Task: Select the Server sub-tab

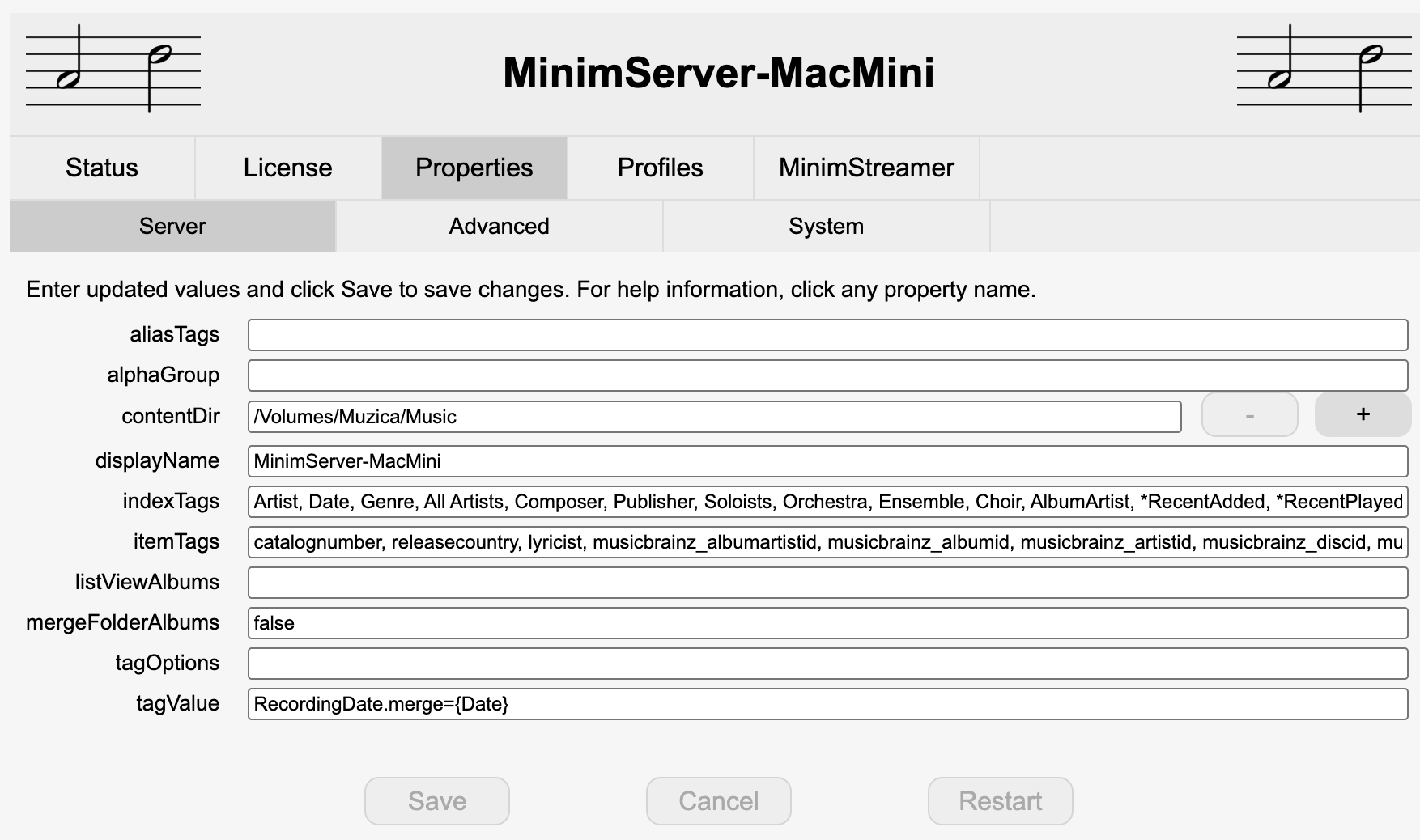Action: pyautogui.click(x=172, y=227)
